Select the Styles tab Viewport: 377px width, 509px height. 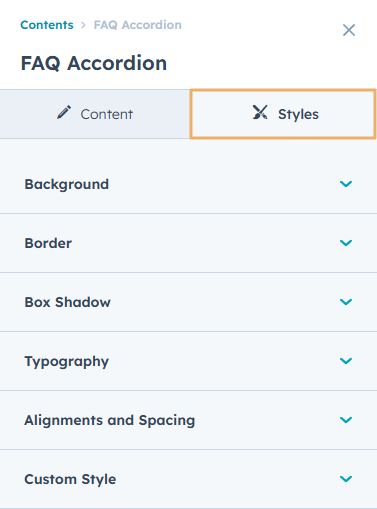click(x=283, y=114)
